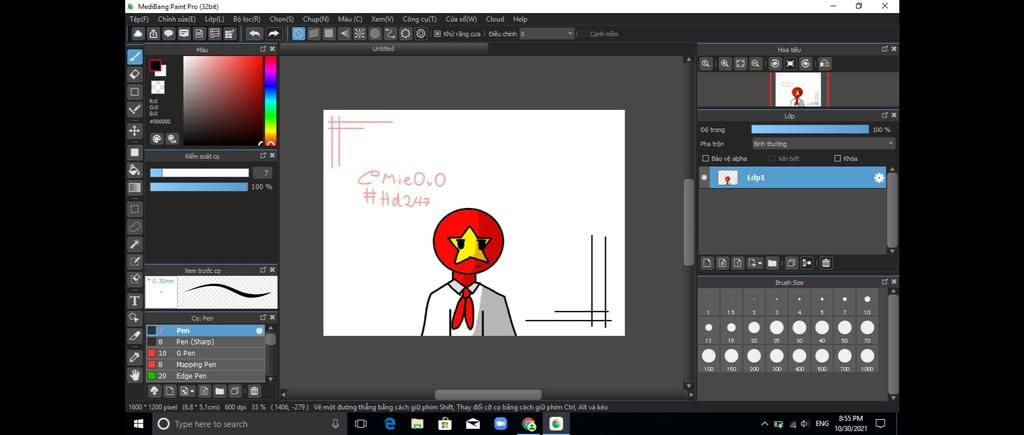
Task: Open Điều chỉnh correction dropdown
Action: click(547, 34)
